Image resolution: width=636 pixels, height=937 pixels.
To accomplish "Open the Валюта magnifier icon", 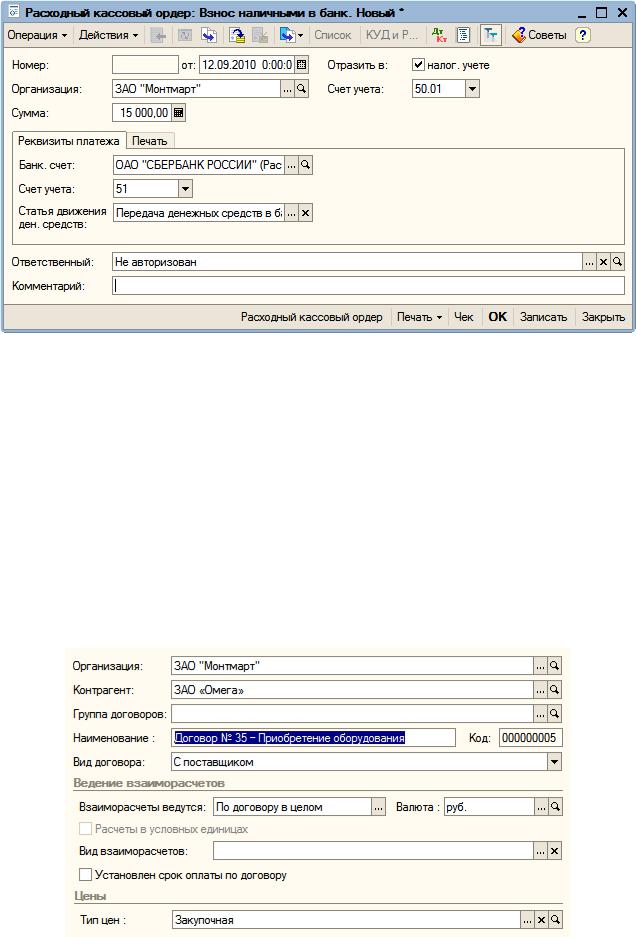I will click(555, 807).
